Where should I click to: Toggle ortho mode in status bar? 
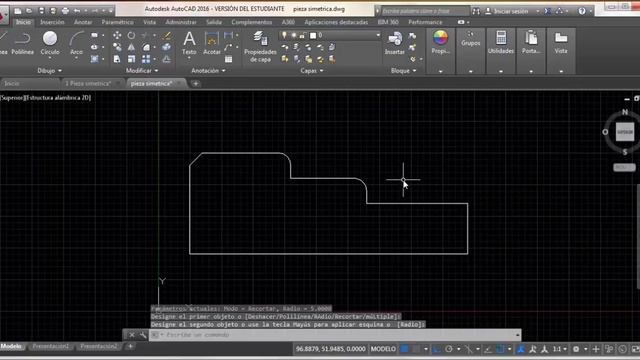(437, 349)
